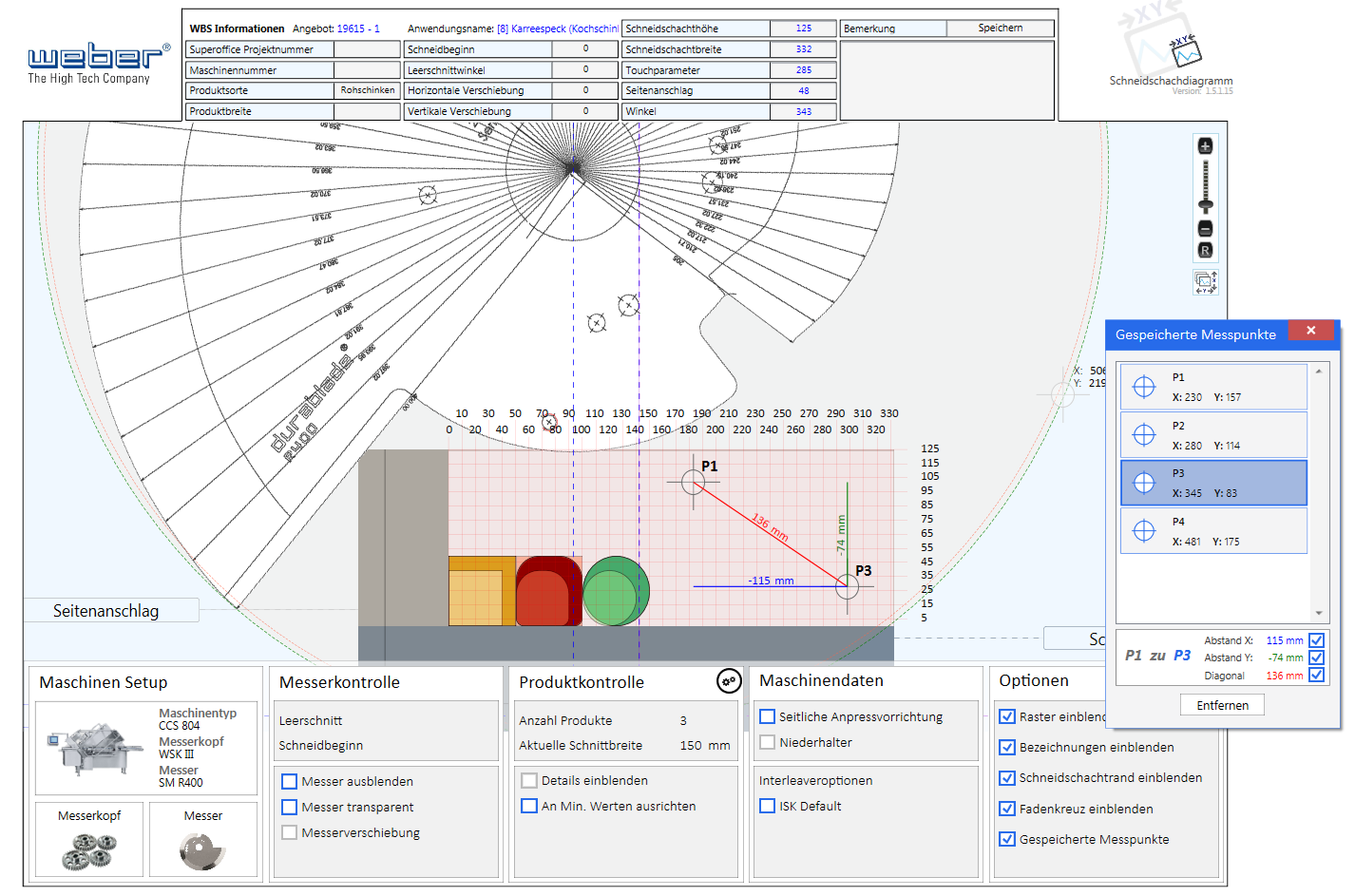Click down arrow of measuring points scrollbar
The height and width of the screenshot is (896, 1355).
tap(1319, 614)
